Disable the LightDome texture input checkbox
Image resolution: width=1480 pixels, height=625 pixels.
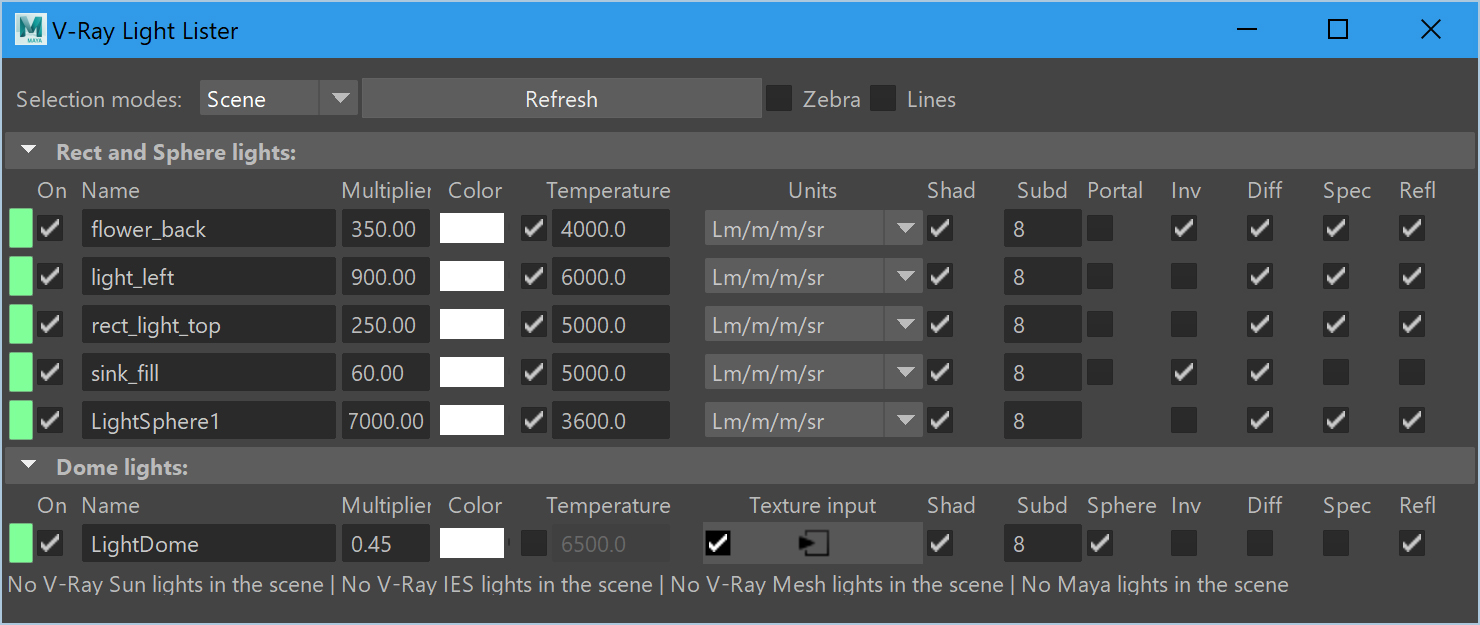tap(718, 544)
